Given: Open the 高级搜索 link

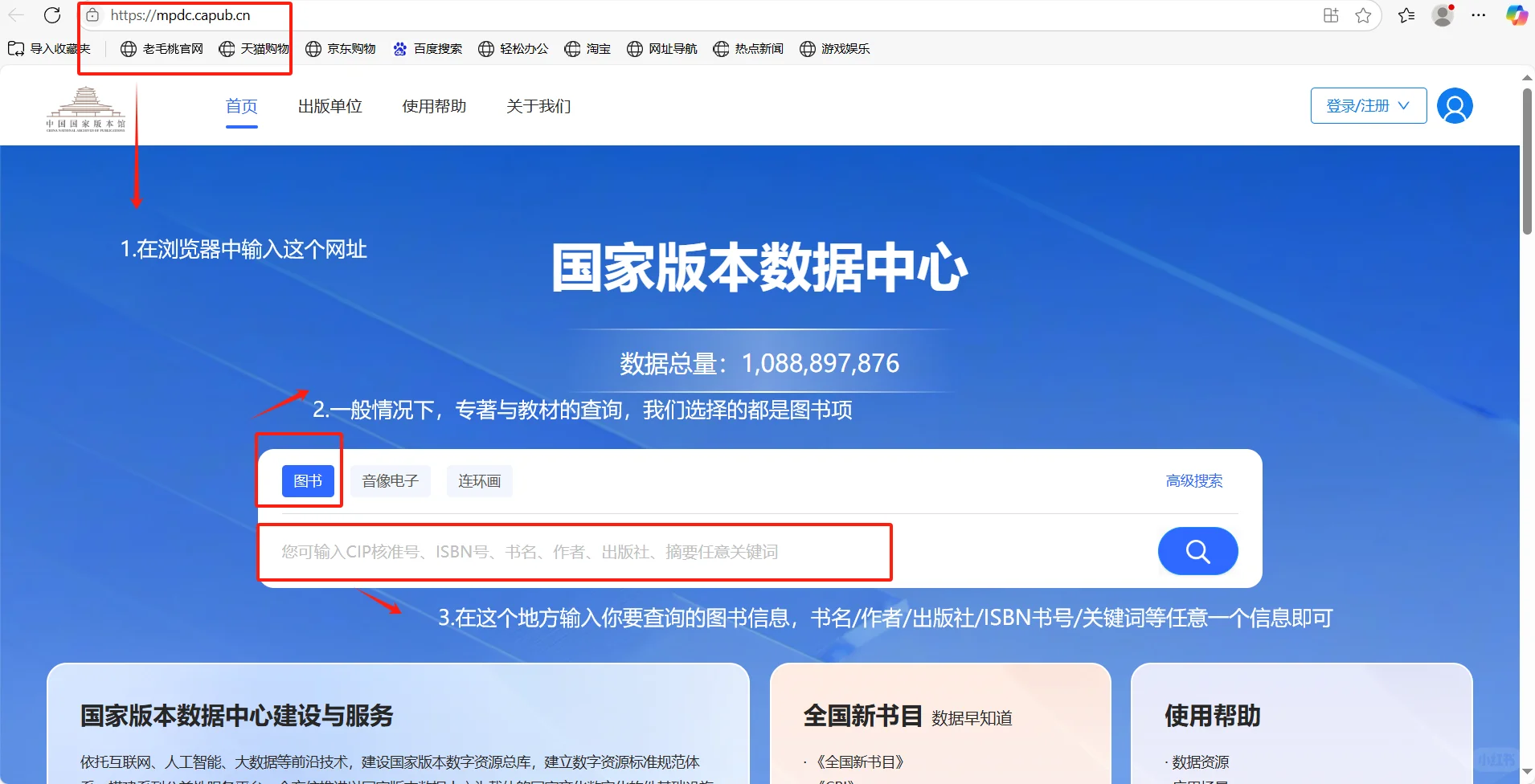Looking at the screenshot, I should [1194, 481].
